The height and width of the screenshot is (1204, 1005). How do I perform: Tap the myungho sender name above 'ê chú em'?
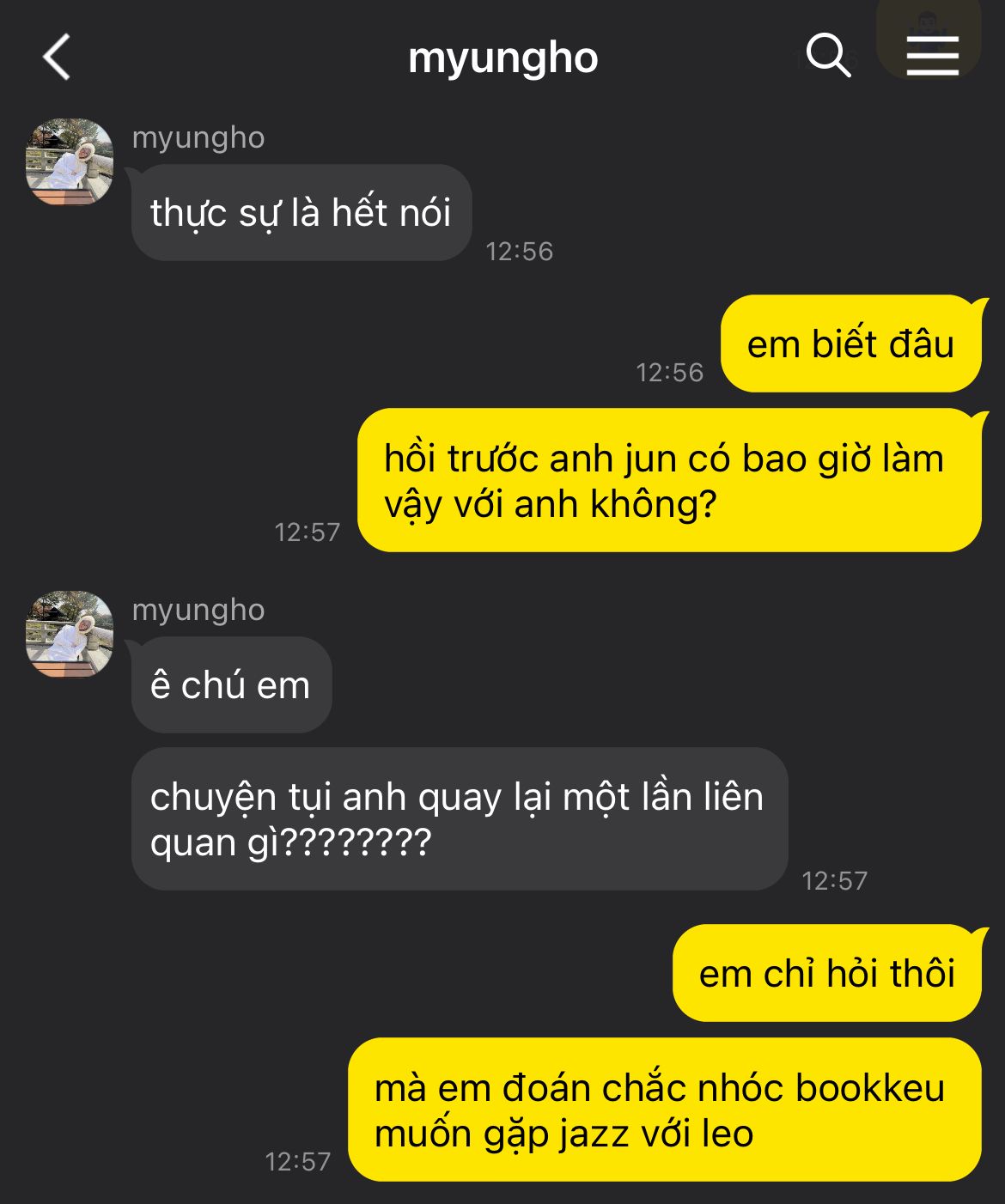point(198,610)
